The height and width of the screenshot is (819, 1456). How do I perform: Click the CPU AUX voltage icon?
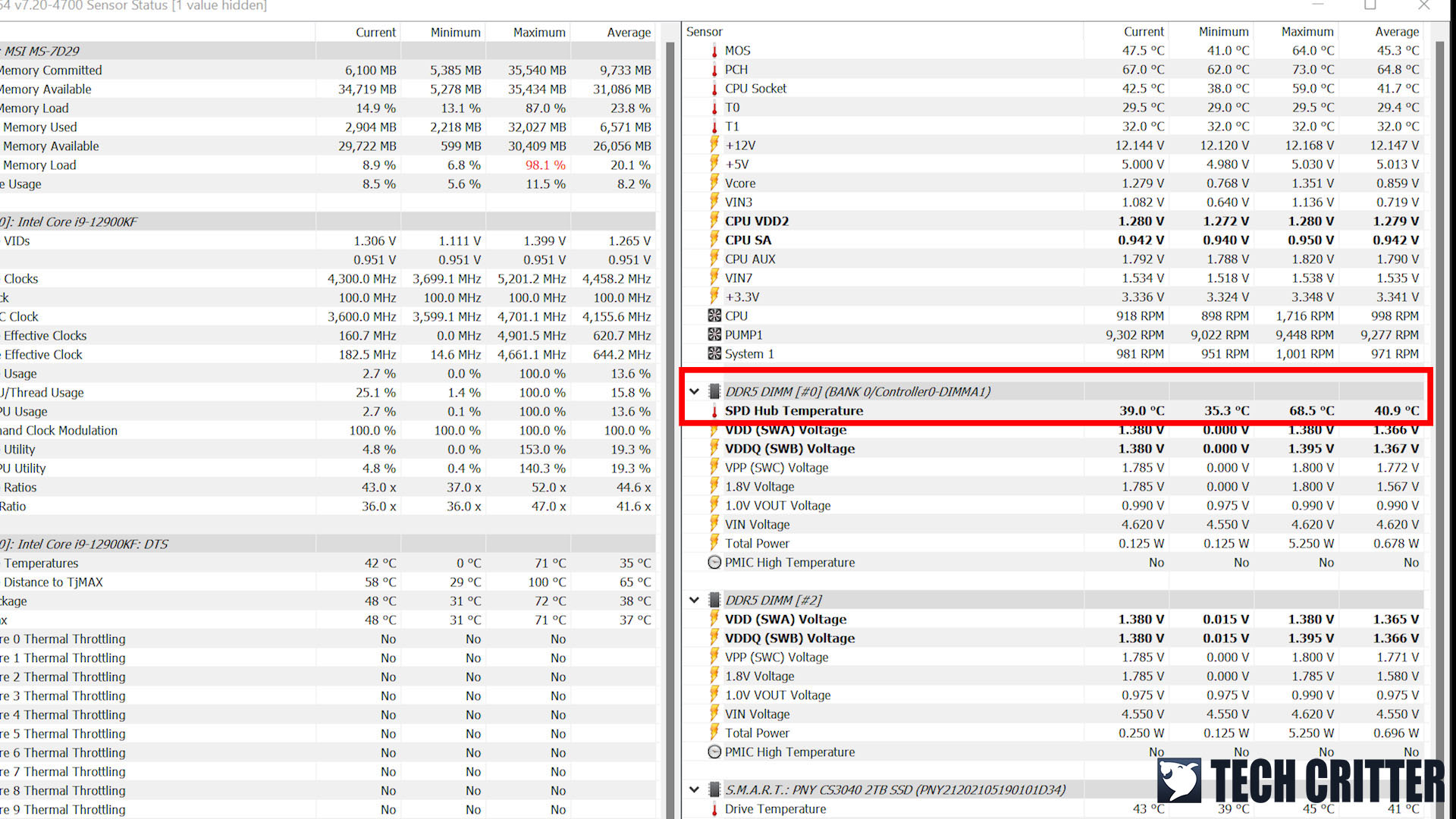click(714, 259)
